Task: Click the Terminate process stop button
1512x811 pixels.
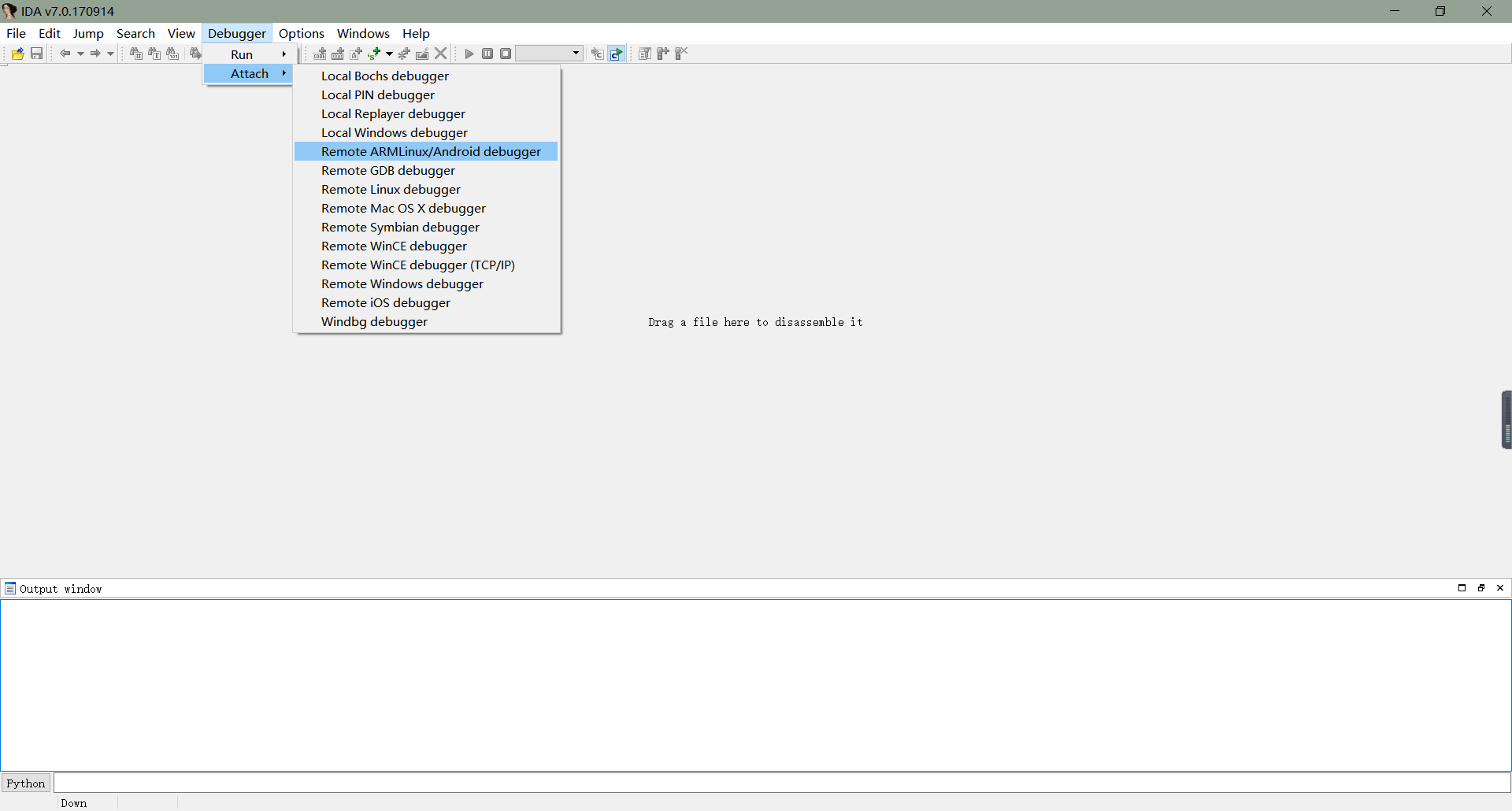Action: [506, 54]
